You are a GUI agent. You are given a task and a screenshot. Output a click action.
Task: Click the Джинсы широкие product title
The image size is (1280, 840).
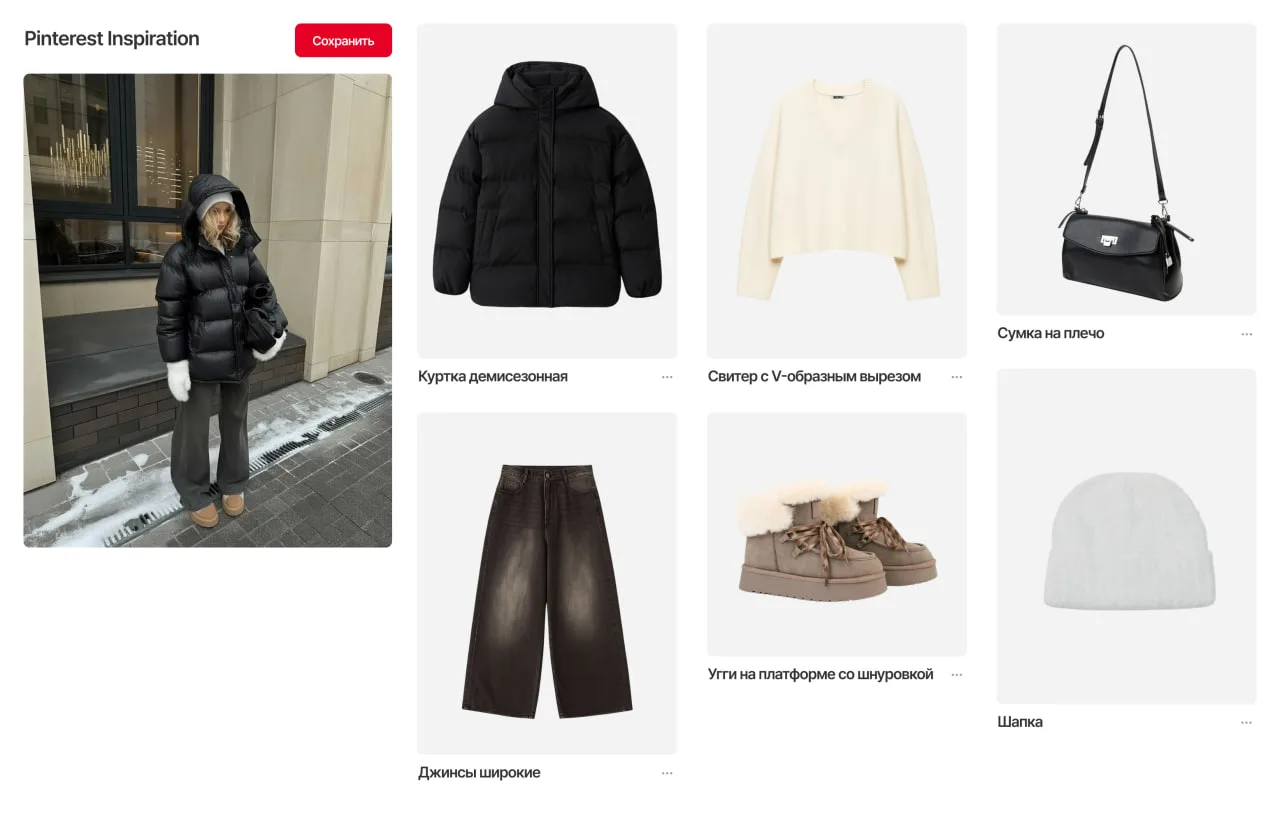[479, 773]
